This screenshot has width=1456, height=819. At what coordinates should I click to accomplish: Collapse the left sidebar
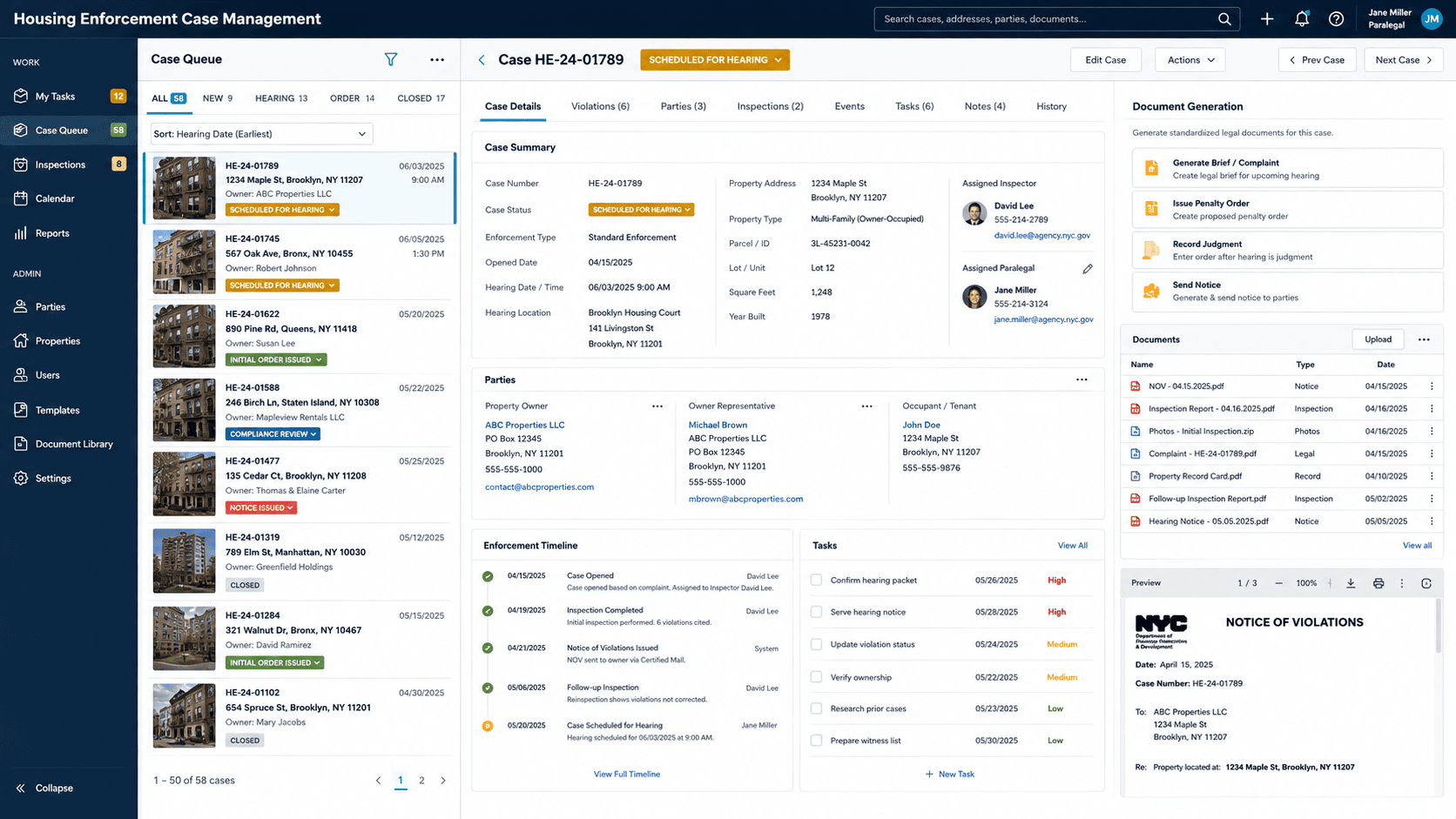click(x=44, y=788)
